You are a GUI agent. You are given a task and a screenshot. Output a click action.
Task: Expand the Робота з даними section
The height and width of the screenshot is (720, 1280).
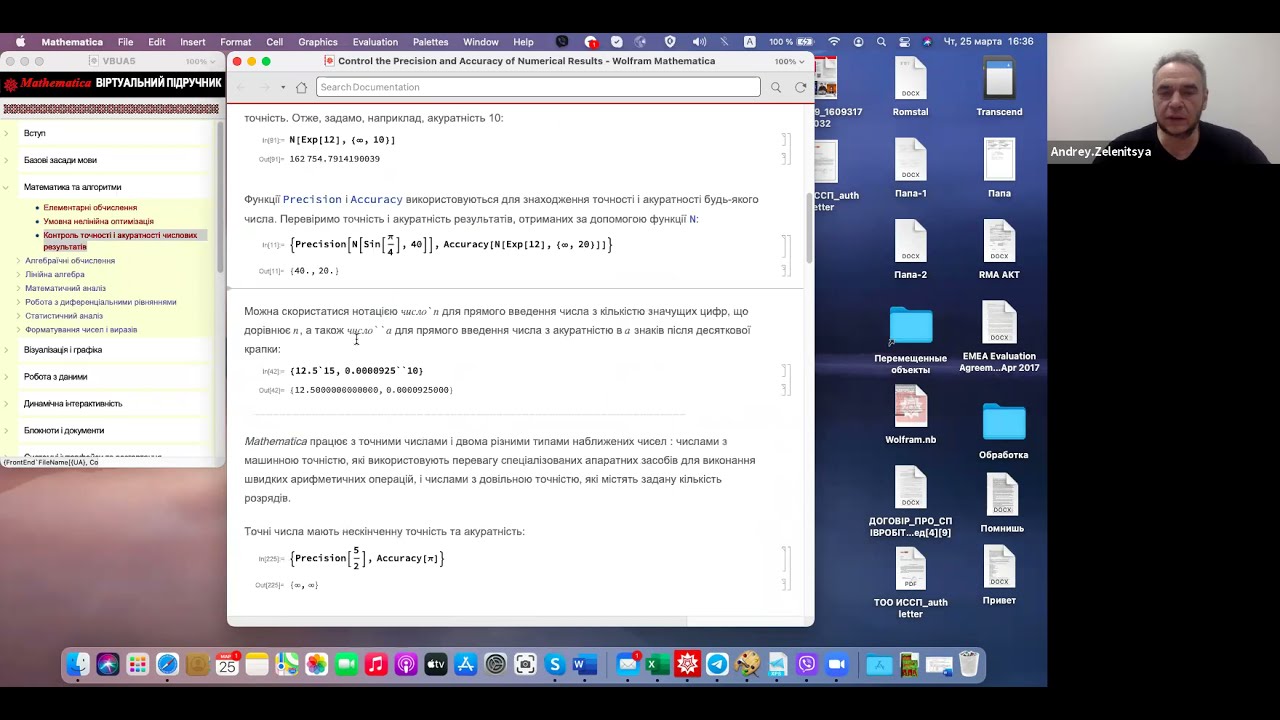click(x=6, y=377)
